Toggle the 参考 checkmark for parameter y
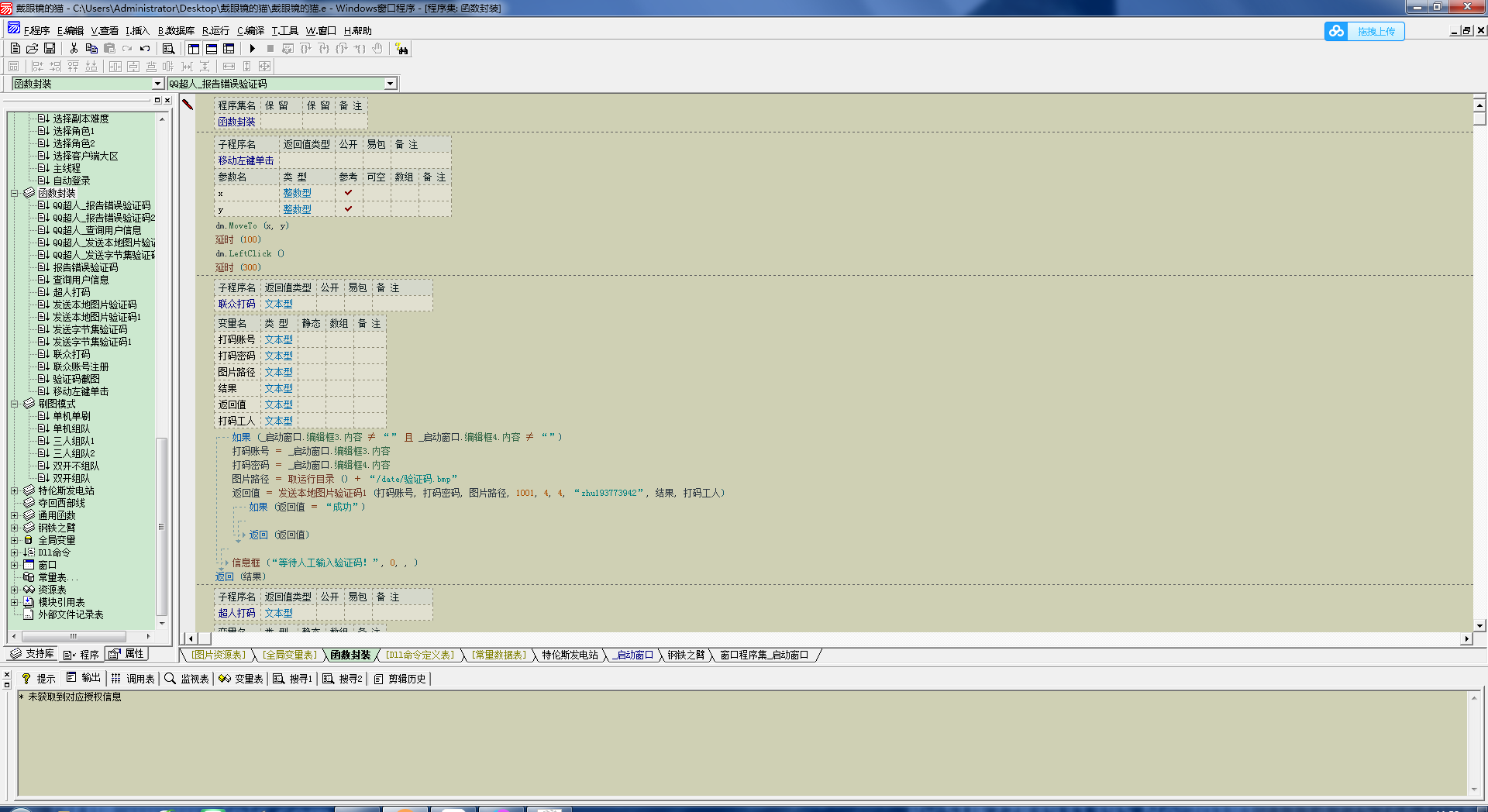 coord(348,209)
